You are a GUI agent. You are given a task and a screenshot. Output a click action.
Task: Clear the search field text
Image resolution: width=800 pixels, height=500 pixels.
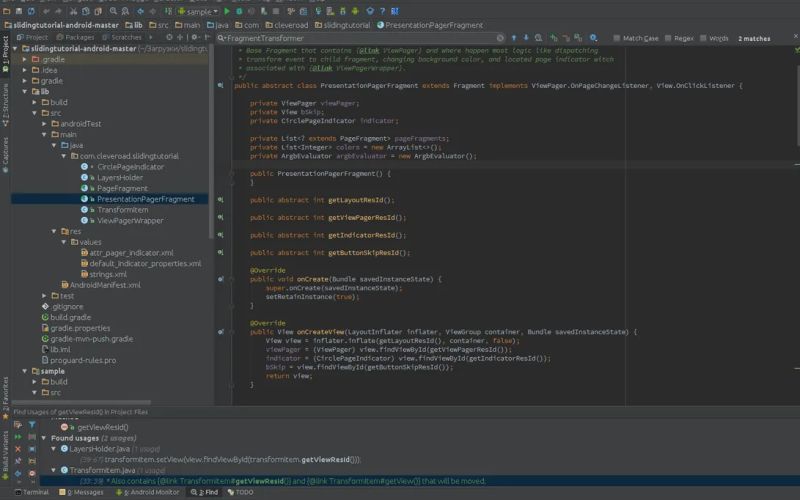click(x=499, y=38)
